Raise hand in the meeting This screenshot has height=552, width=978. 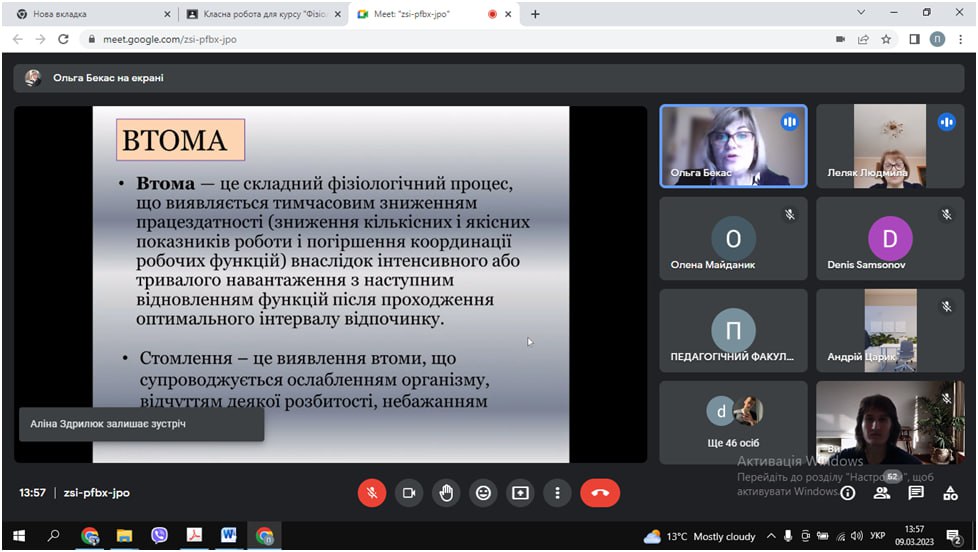pos(446,493)
